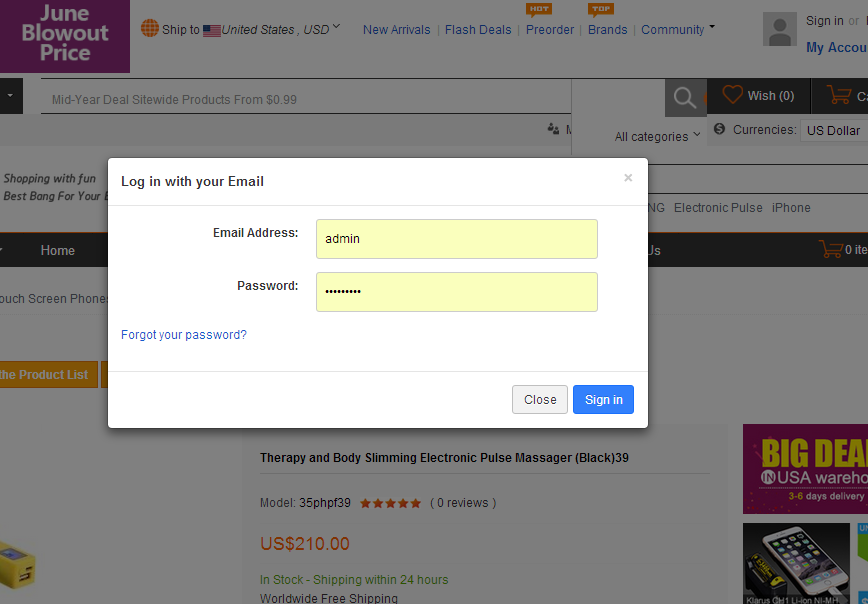Expand the Community menu

[678, 29]
